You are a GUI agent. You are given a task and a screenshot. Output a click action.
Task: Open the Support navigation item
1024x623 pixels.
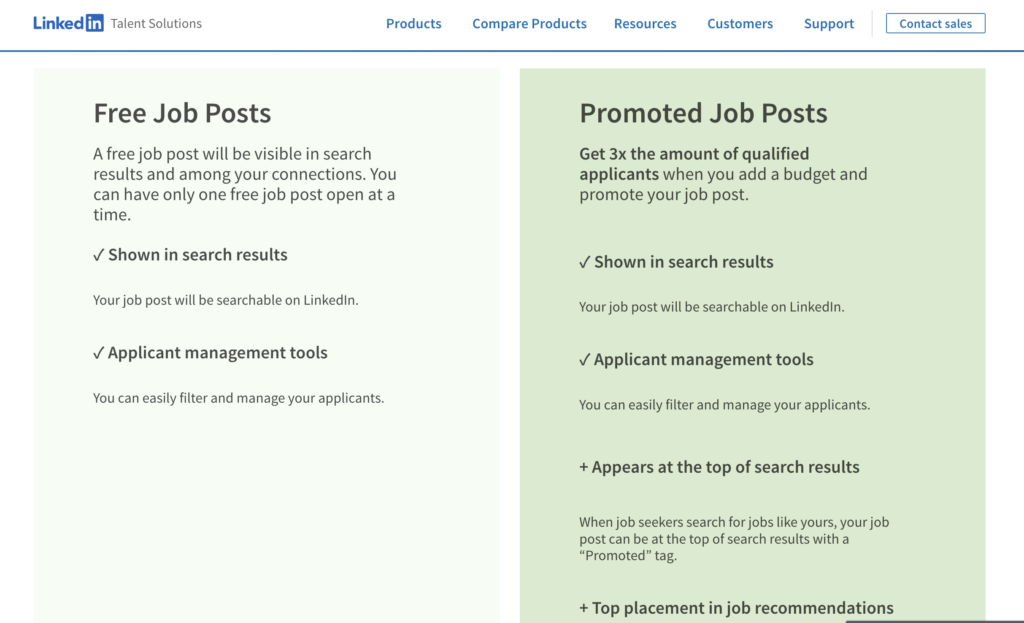coord(828,23)
